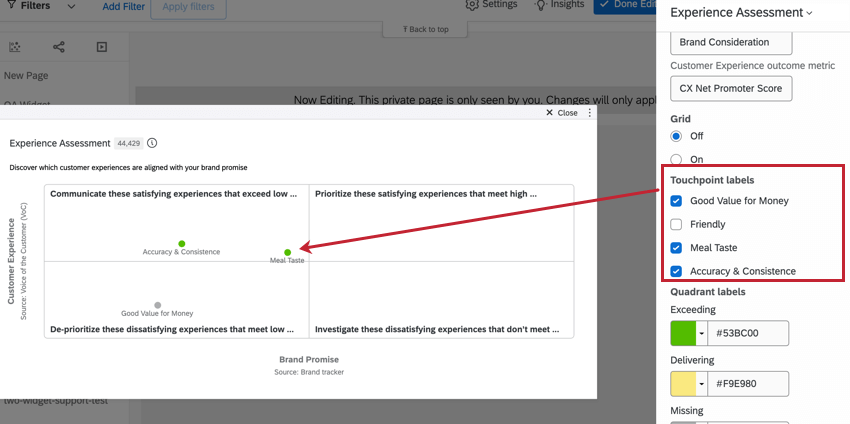This screenshot has width=850, height=424.
Task: Click the Accuracy & Consistence data point
Action: tap(182, 243)
